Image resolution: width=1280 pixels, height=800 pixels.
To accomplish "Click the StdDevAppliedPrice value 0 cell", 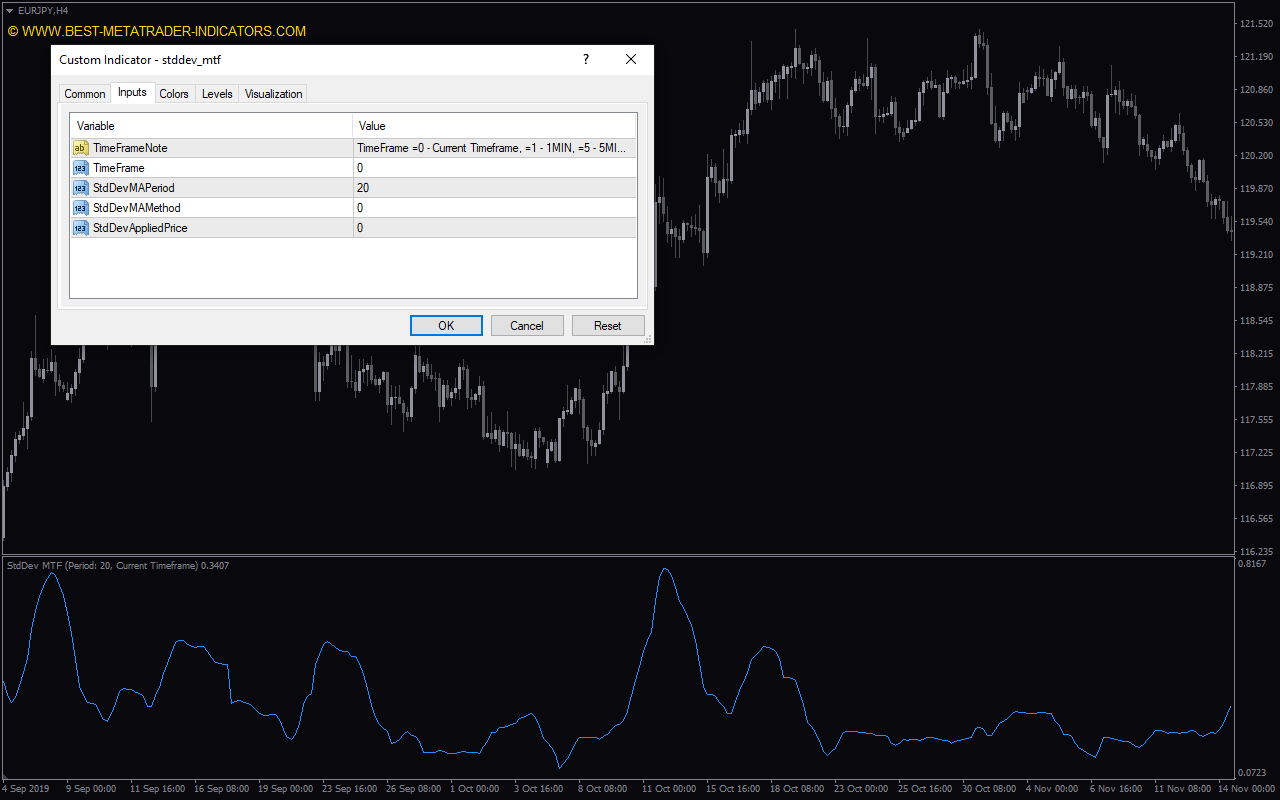I will (x=495, y=228).
